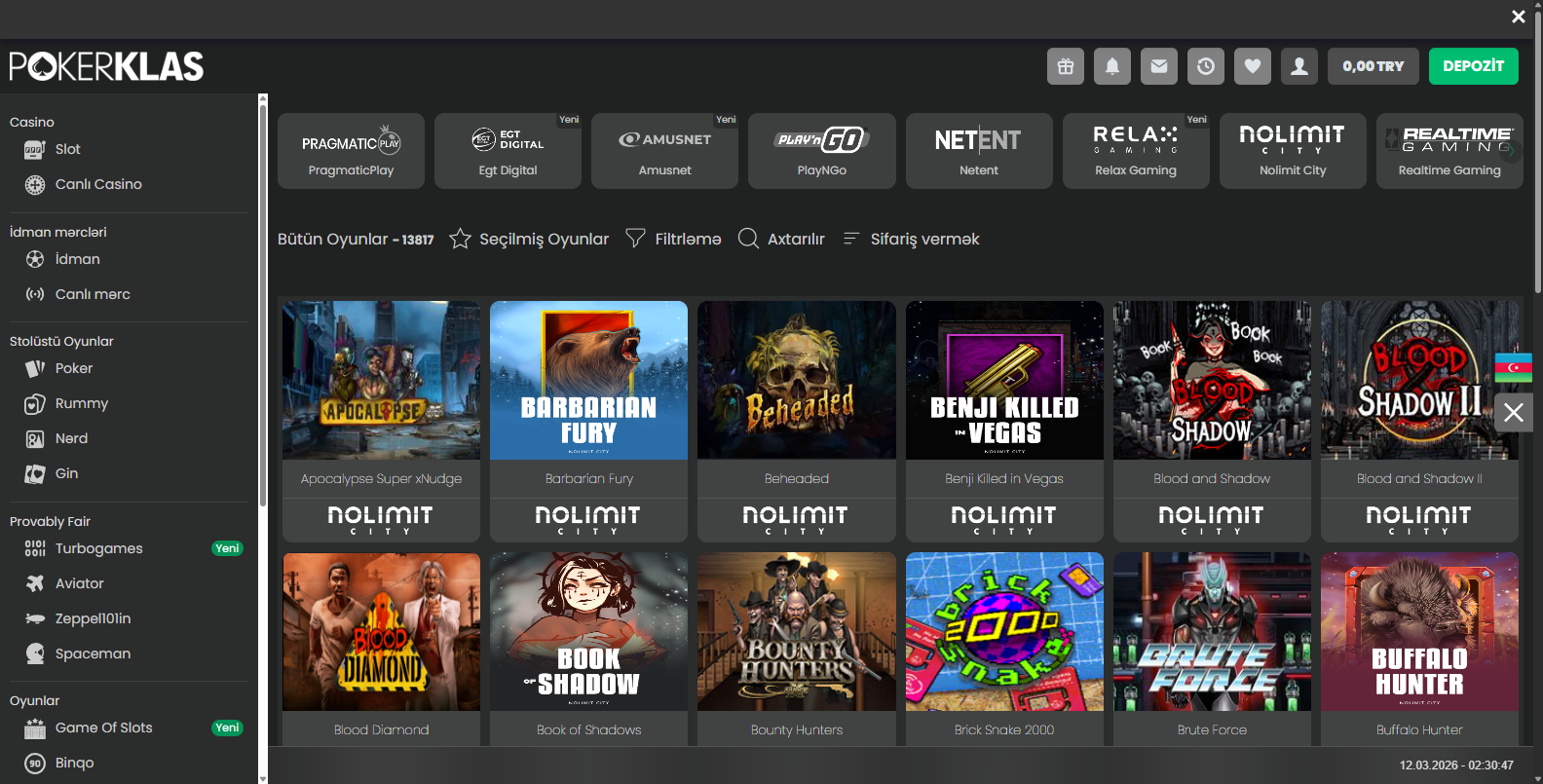Screen dimensions: 1543x784
Task: Click the Sifariş vermək sort icon
Action: 850,239
